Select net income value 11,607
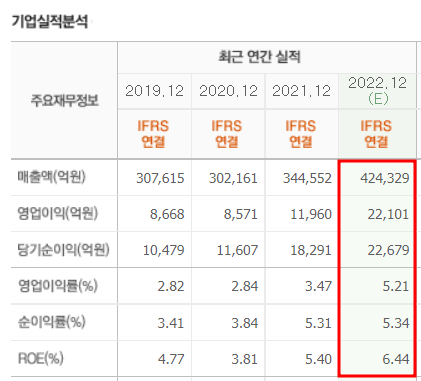Image resolution: width=421 pixels, height=381 pixels. [x=237, y=250]
